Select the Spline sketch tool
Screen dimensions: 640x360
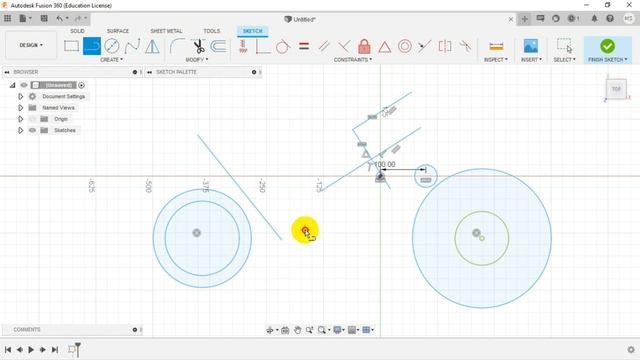pos(132,46)
